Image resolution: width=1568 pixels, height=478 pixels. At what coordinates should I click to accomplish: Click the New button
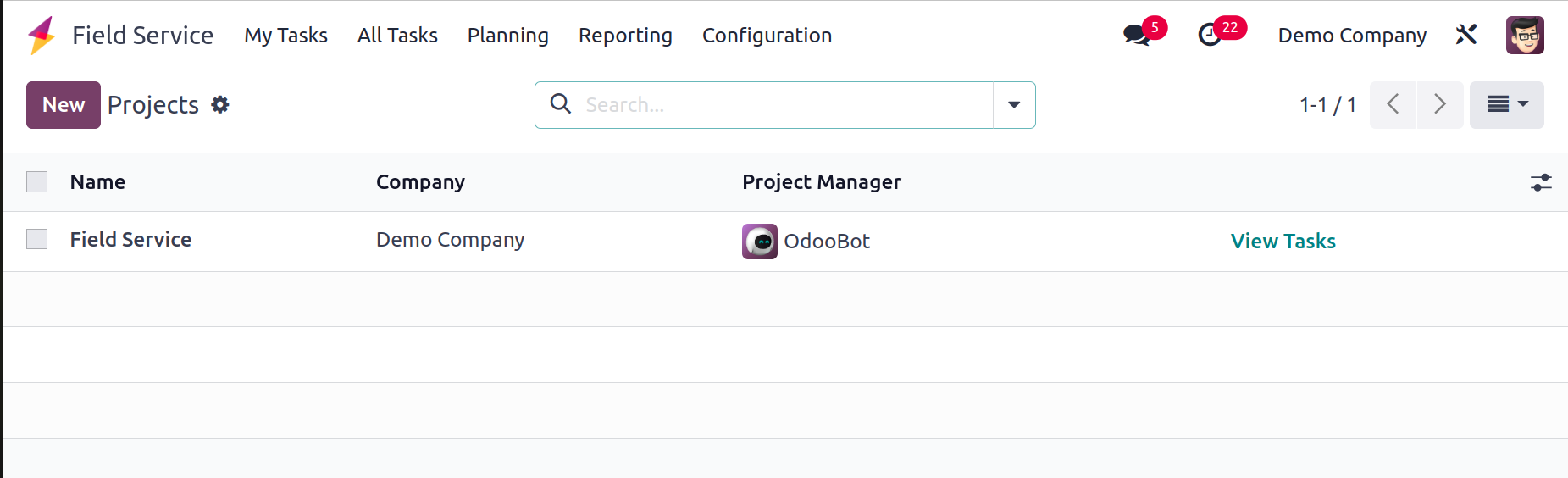64,105
